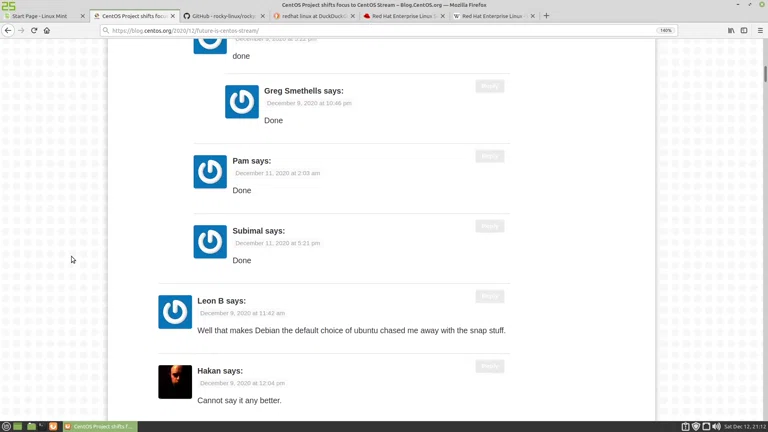
Task: Open the redhat linux DuckDuckGo tab
Action: coord(310,16)
